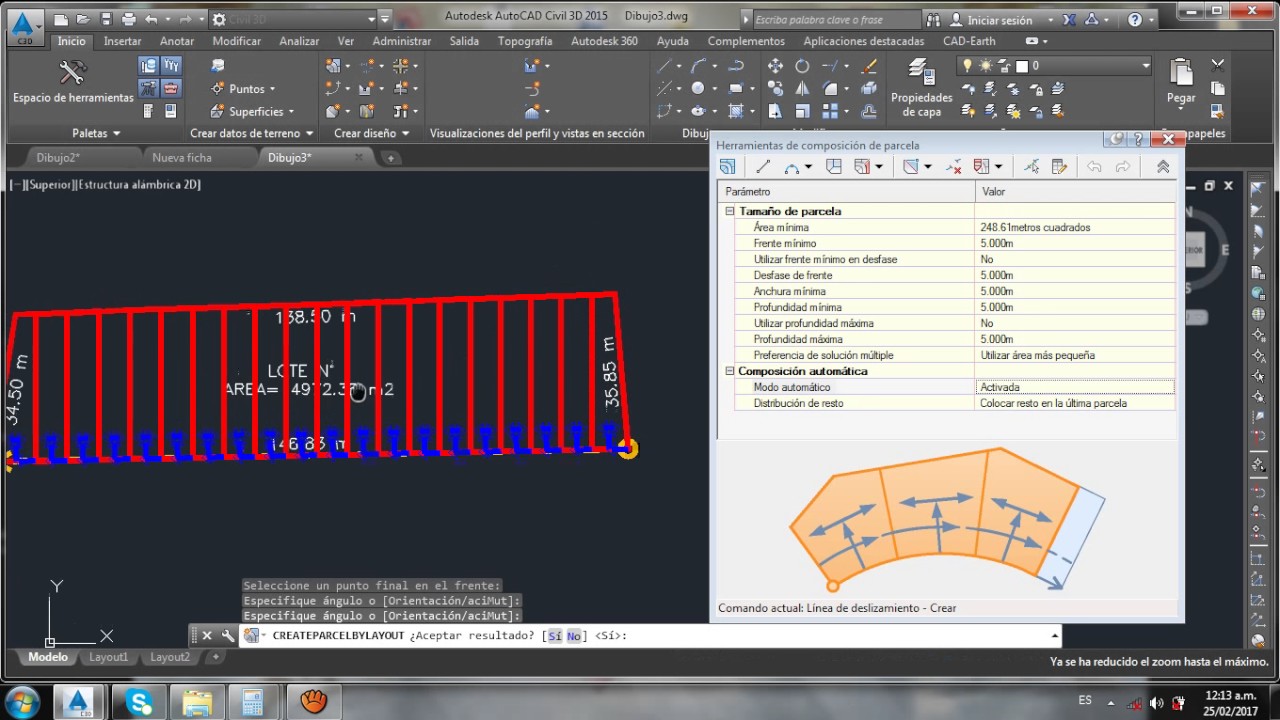Open the Sub-entity editor icon
The height and width of the screenshot is (720, 1280).
click(1060, 167)
